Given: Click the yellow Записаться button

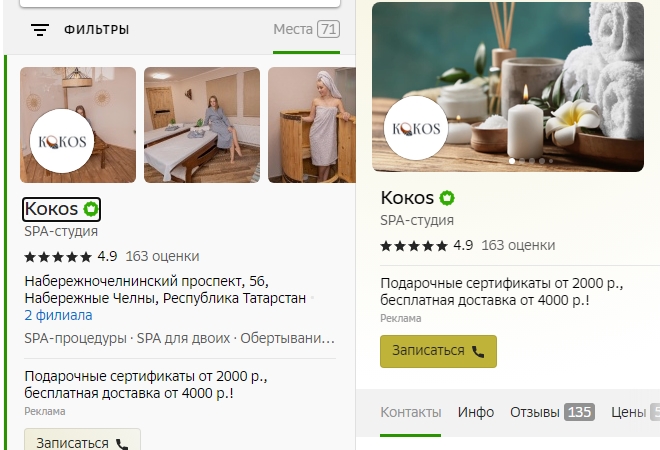Looking at the screenshot, I should [x=438, y=351].
